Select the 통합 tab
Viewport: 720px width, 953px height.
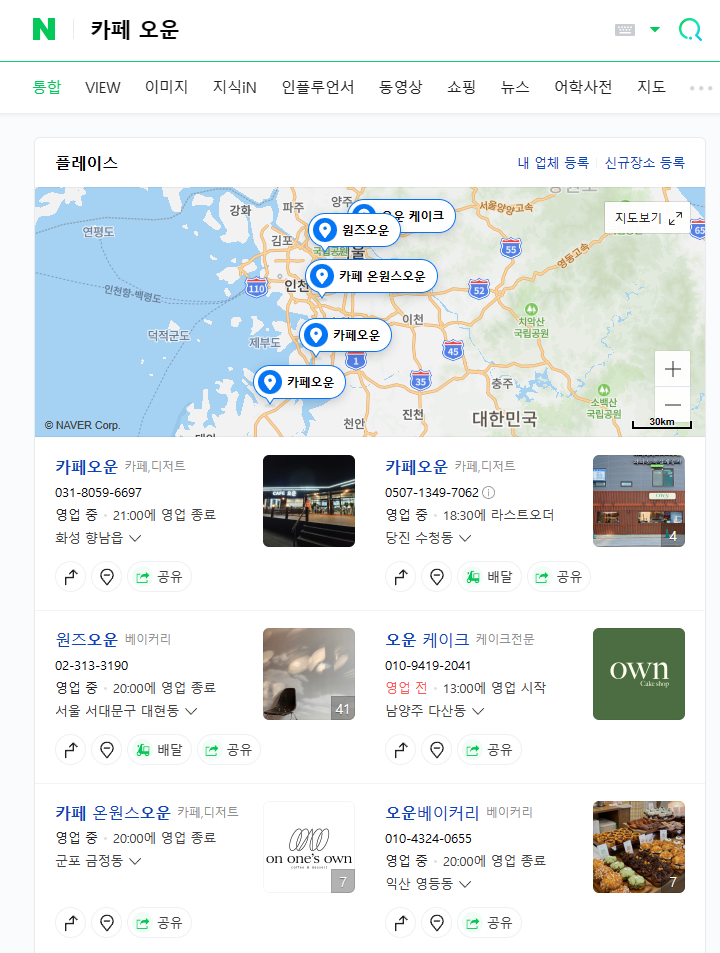click(x=47, y=87)
